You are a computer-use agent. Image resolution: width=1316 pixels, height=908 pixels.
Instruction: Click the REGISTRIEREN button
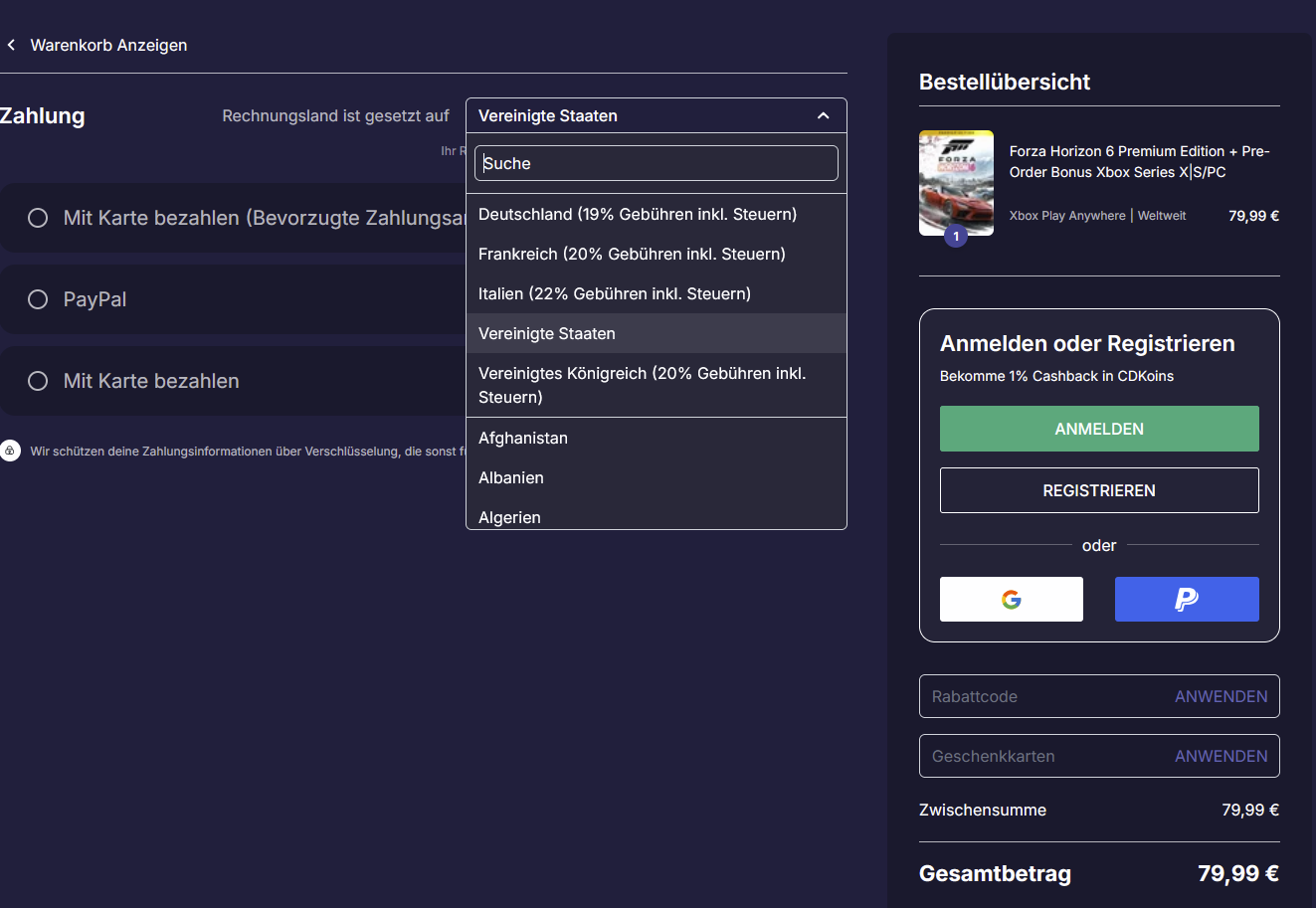pyautogui.click(x=1099, y=490)
